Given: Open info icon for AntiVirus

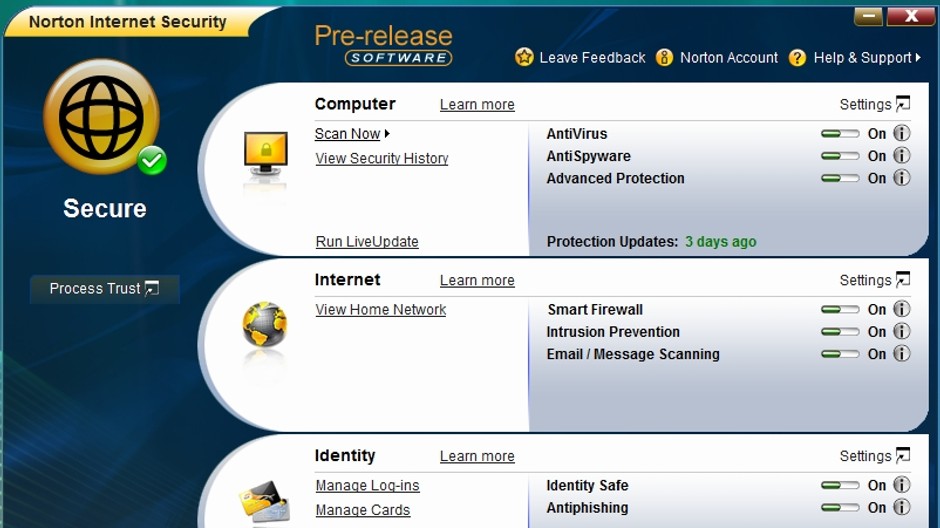Looking at the screenshot, I should (x=902, y=133).
